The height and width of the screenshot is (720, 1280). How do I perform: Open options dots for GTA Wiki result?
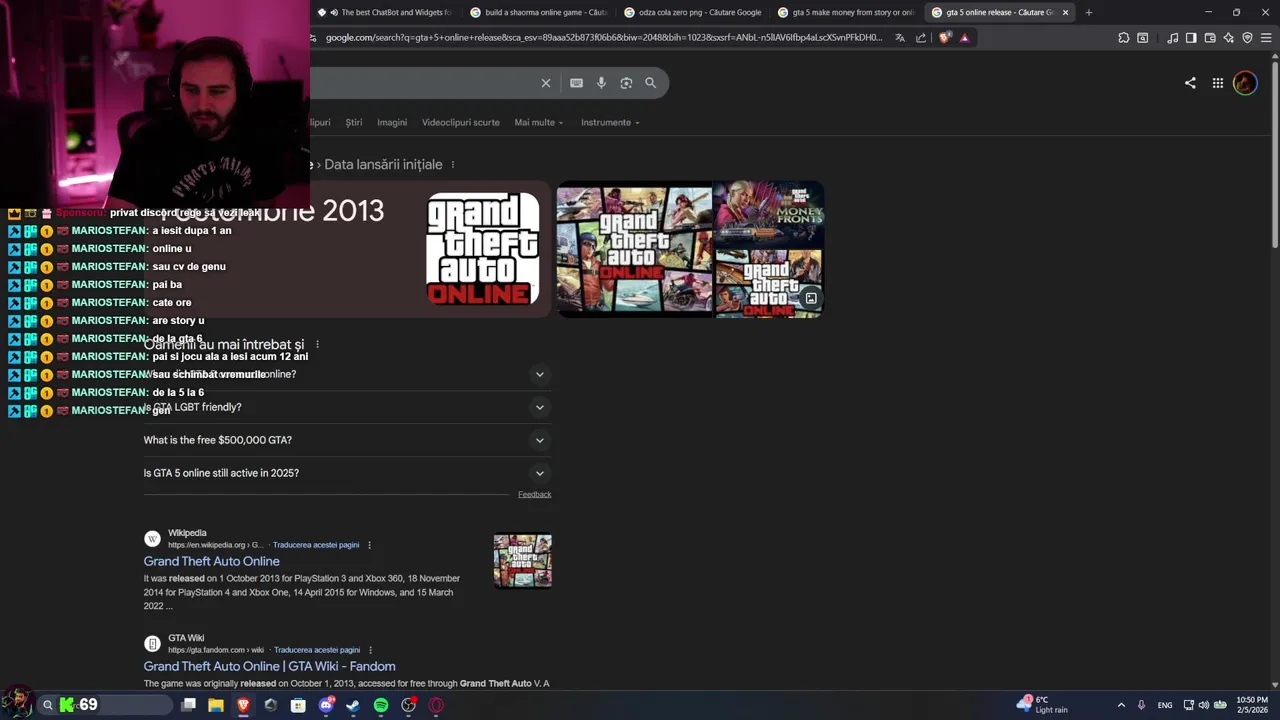tap(370, 650)
